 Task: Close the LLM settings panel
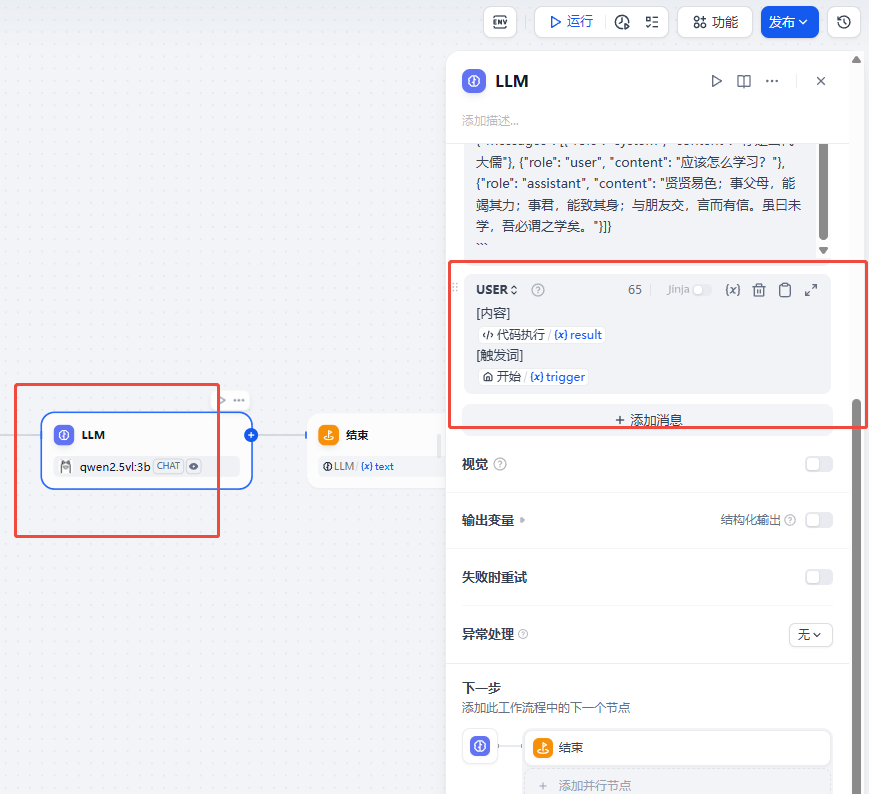821,81
